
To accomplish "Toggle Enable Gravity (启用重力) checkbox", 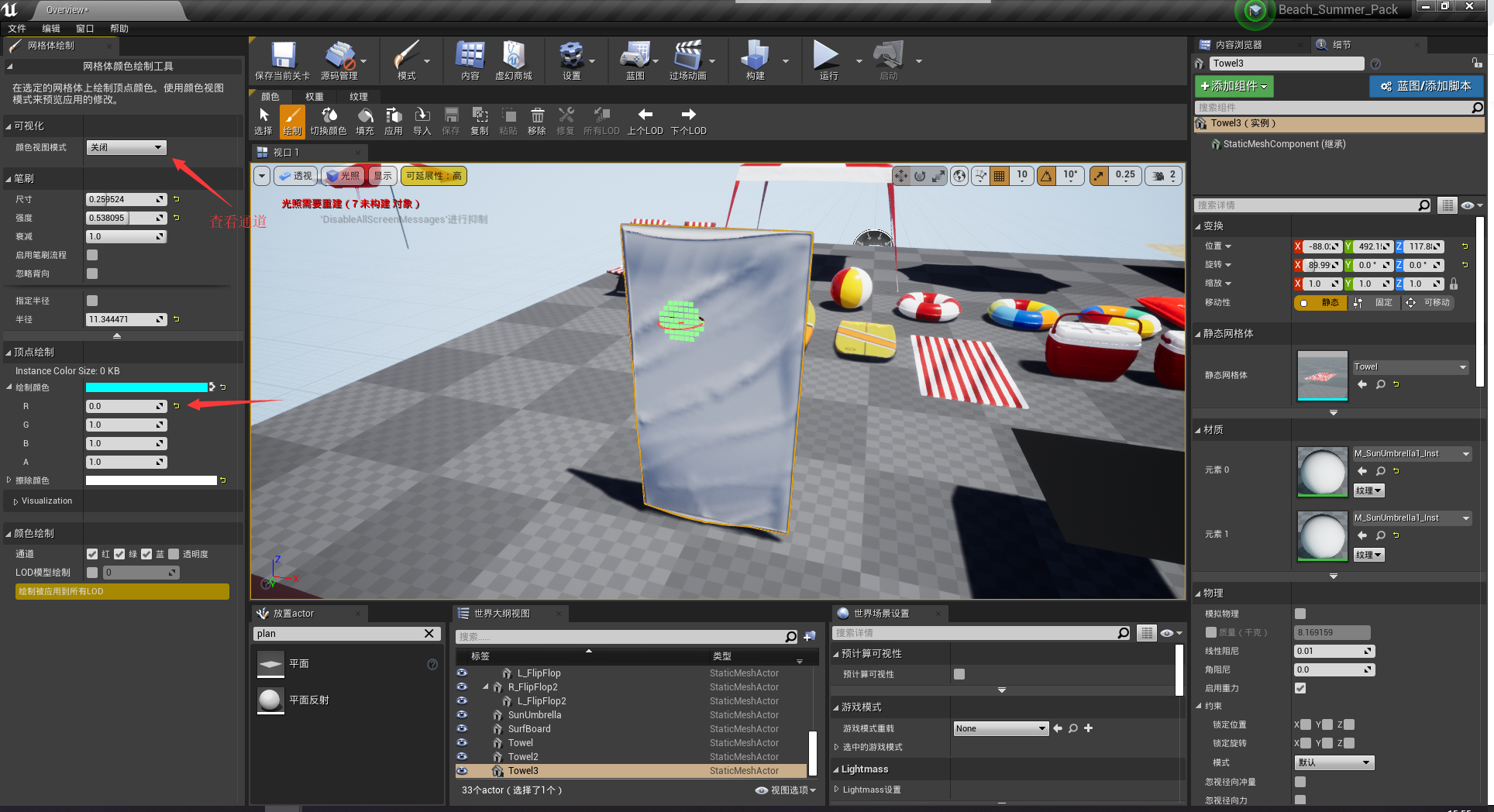I will coord(1300,688).
